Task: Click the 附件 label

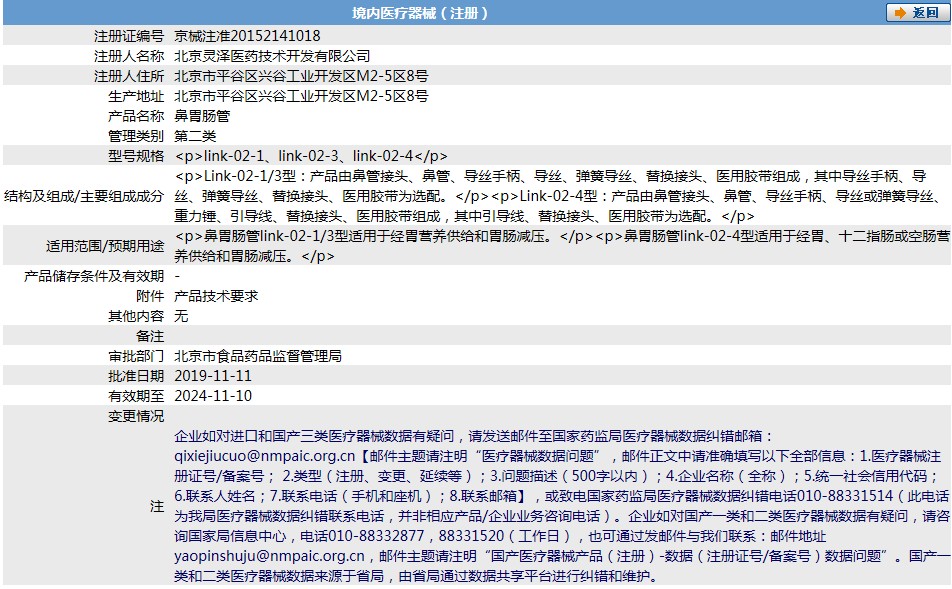Action: 150,296
